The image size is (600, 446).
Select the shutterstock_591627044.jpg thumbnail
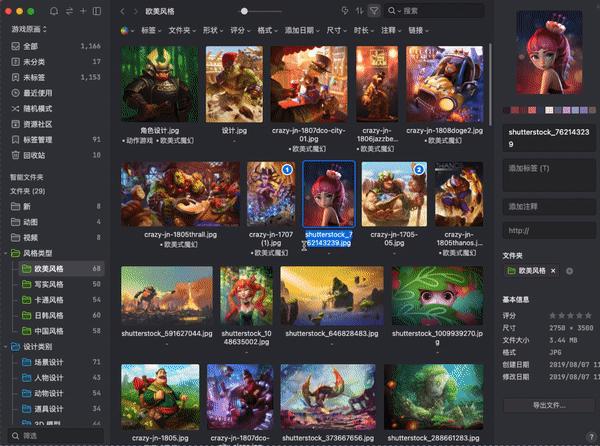tap(167, 296)
